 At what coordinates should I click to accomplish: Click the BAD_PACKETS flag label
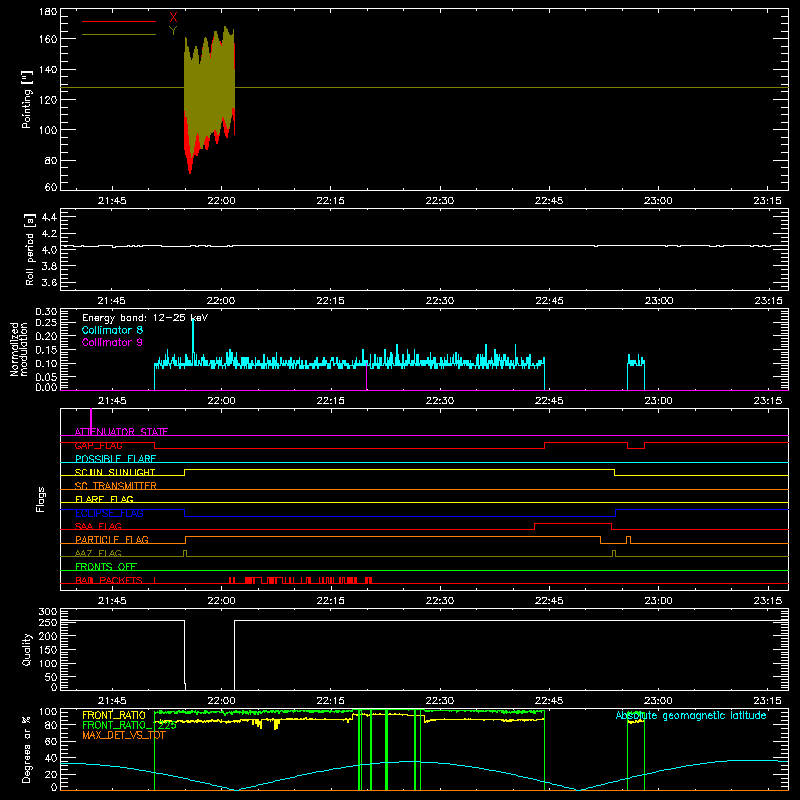109,580
